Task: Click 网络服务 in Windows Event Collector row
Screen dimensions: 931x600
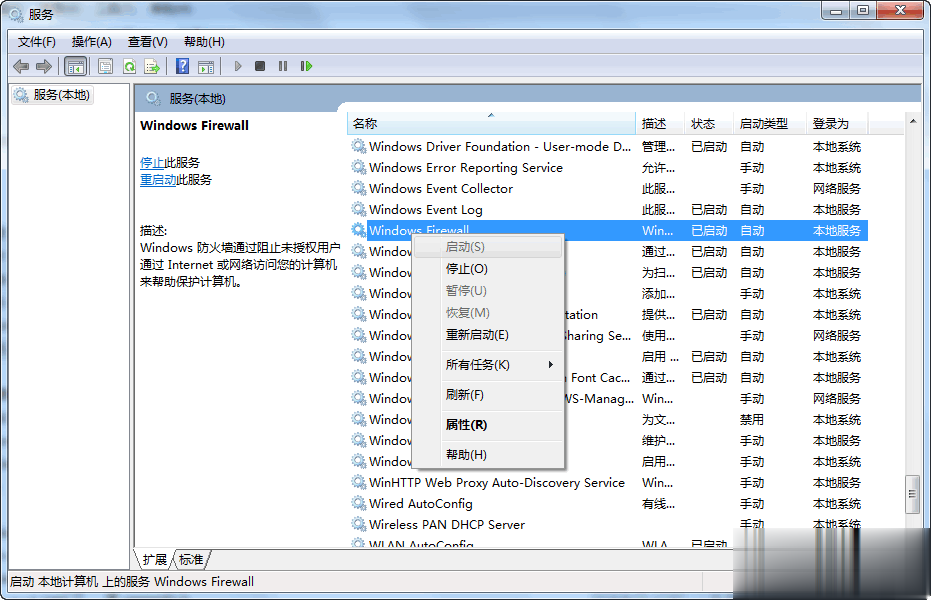Action: (x=836, y=188)
